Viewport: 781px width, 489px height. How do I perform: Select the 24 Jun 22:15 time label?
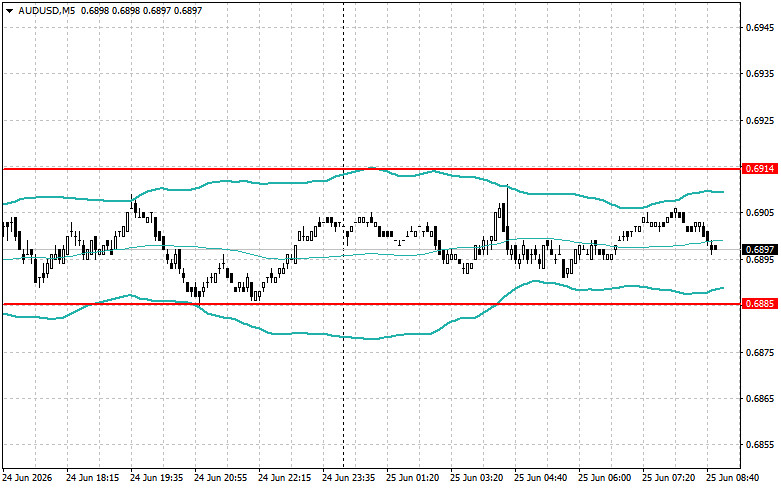(284, 478)
